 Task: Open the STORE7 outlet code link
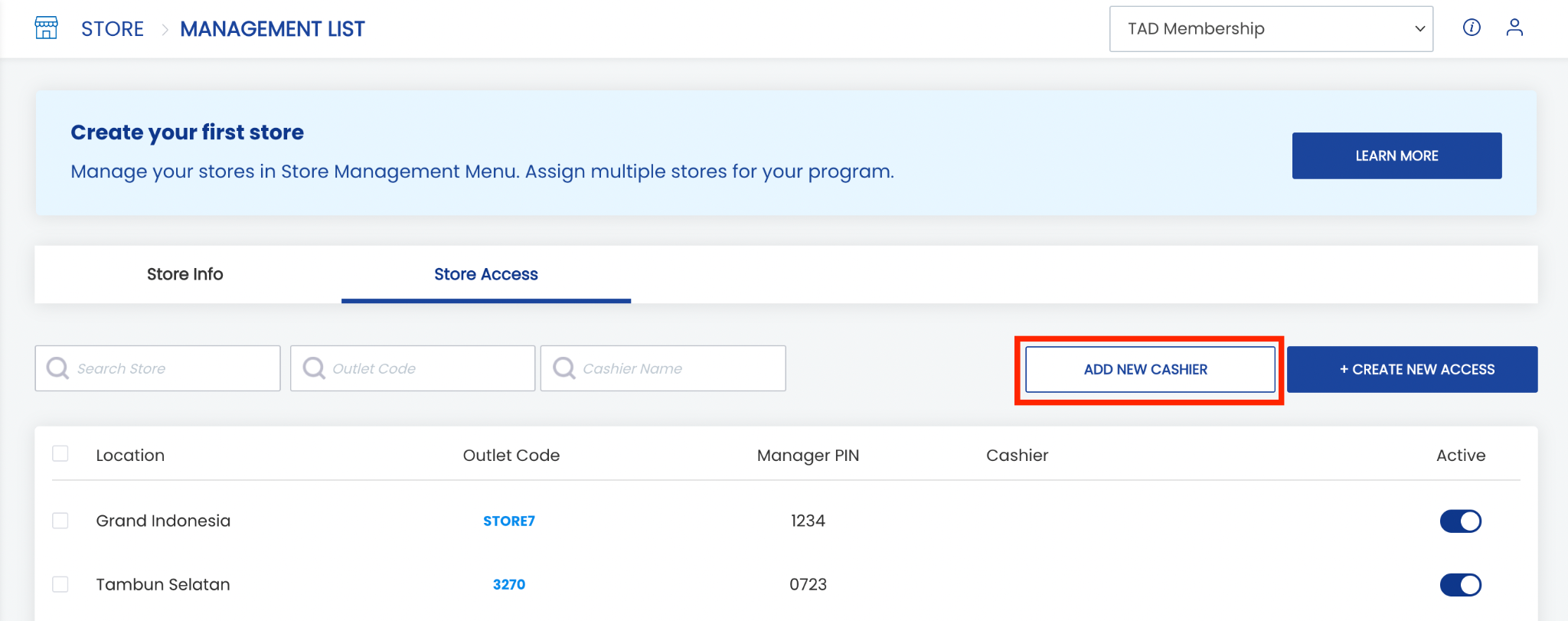click(x=509, y=521)
